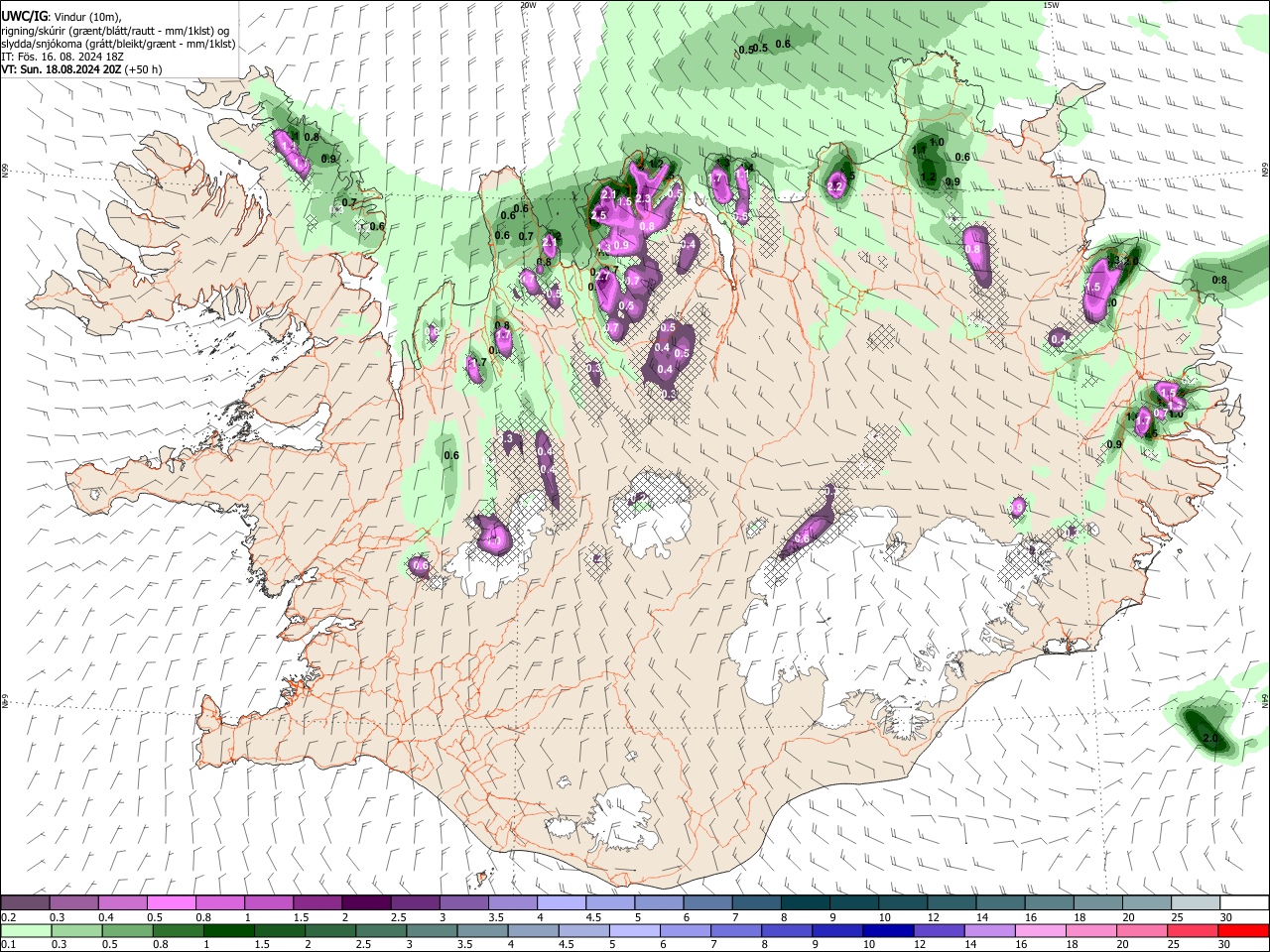Viewport: 1270px width, 952px height.
Task: Click the '2.3' value in the pink snow patch
Action: pos(643,198)
